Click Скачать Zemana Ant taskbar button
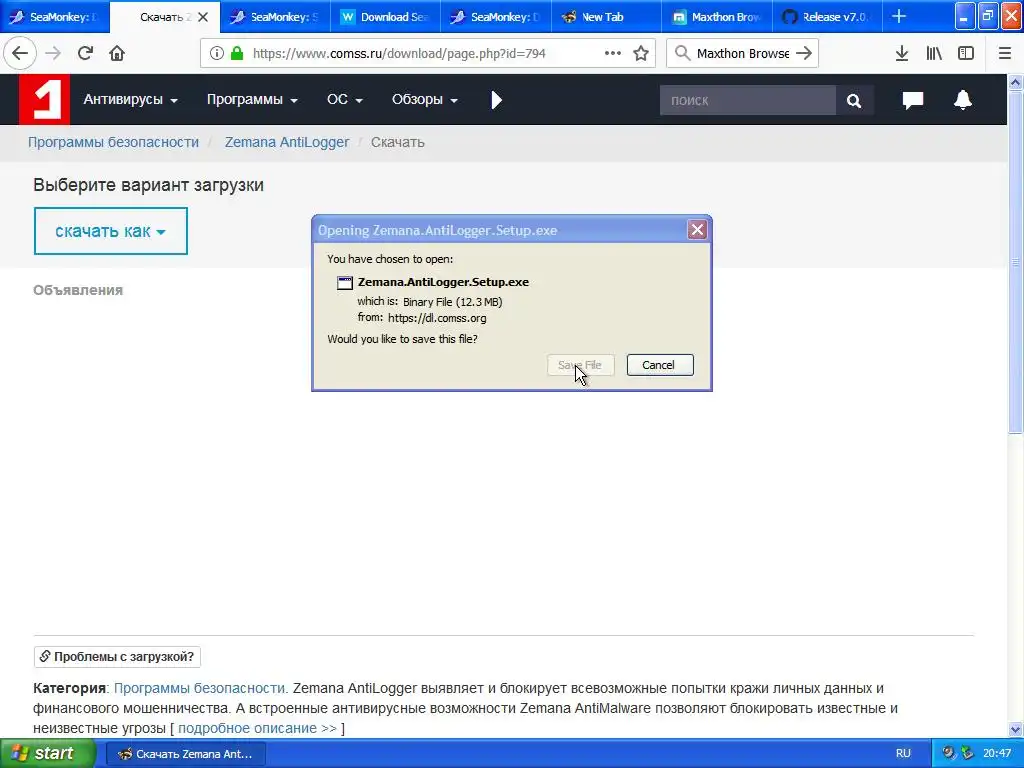 [186, 754]
